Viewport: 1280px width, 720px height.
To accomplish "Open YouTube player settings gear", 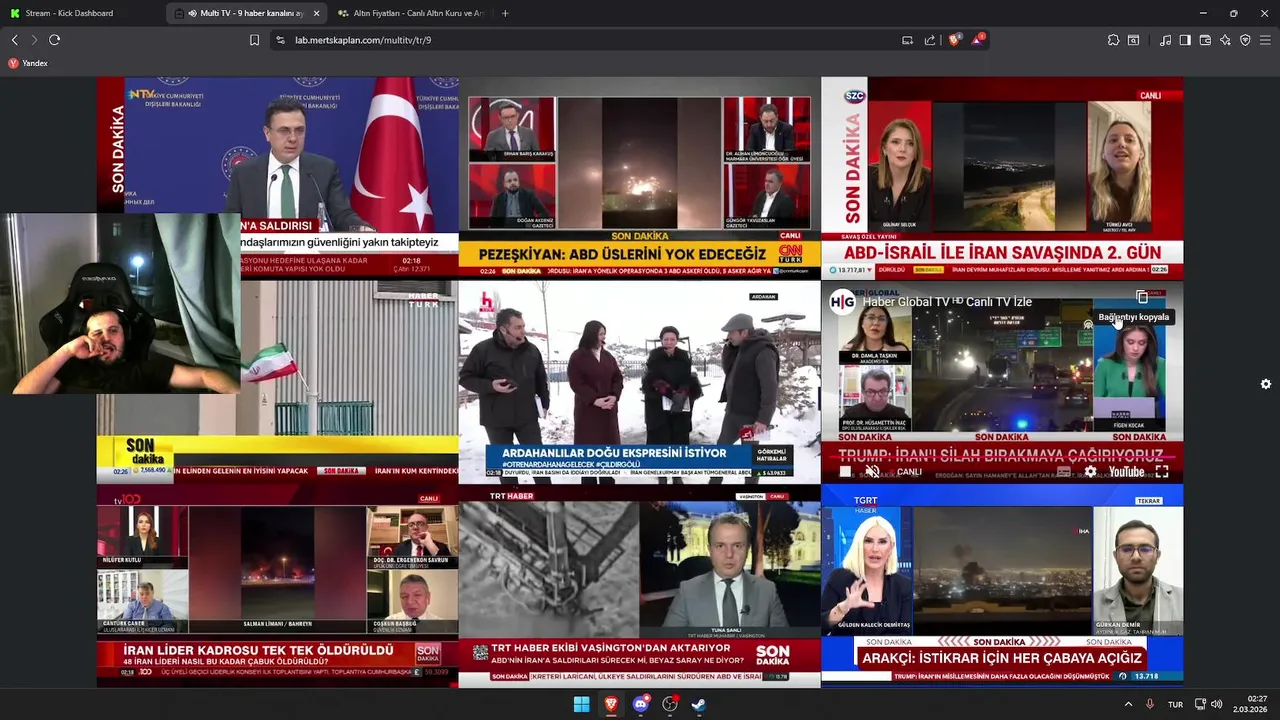I will (1090, 472).
